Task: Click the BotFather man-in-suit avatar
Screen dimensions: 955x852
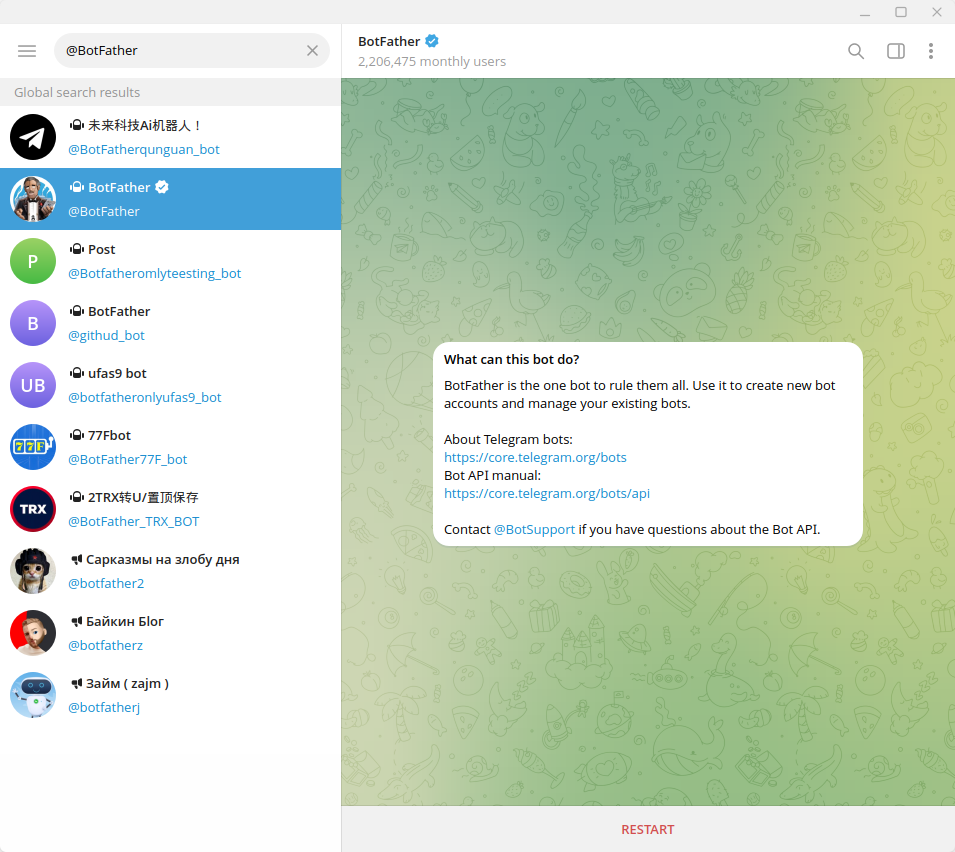Action: point(33,199)
